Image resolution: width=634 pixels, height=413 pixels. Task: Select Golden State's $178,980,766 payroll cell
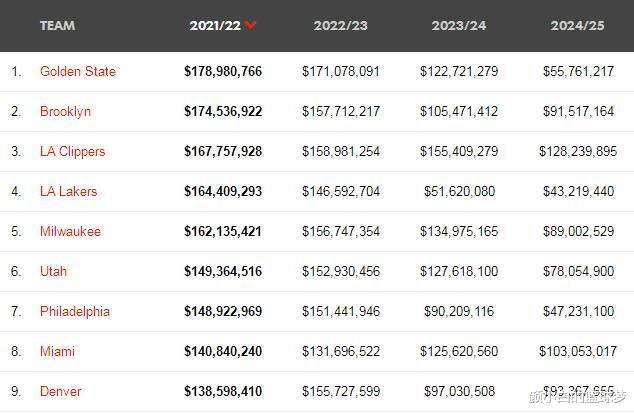223,71
